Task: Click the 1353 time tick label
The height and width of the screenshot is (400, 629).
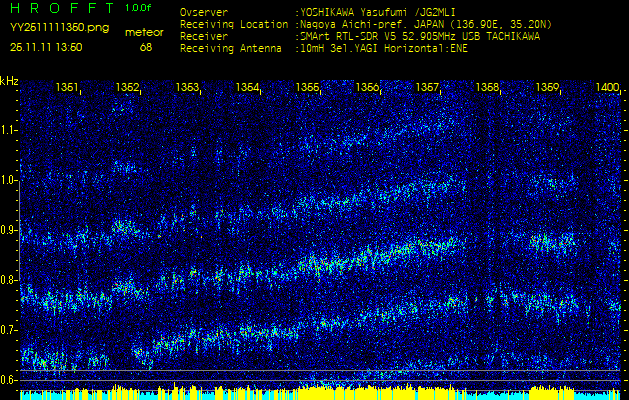Action: click(x=188, y=88)
